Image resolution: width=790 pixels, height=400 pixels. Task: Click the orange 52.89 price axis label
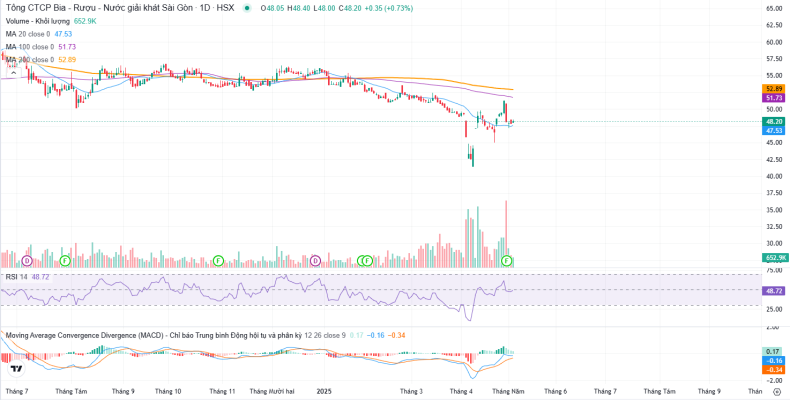[773, 89]
